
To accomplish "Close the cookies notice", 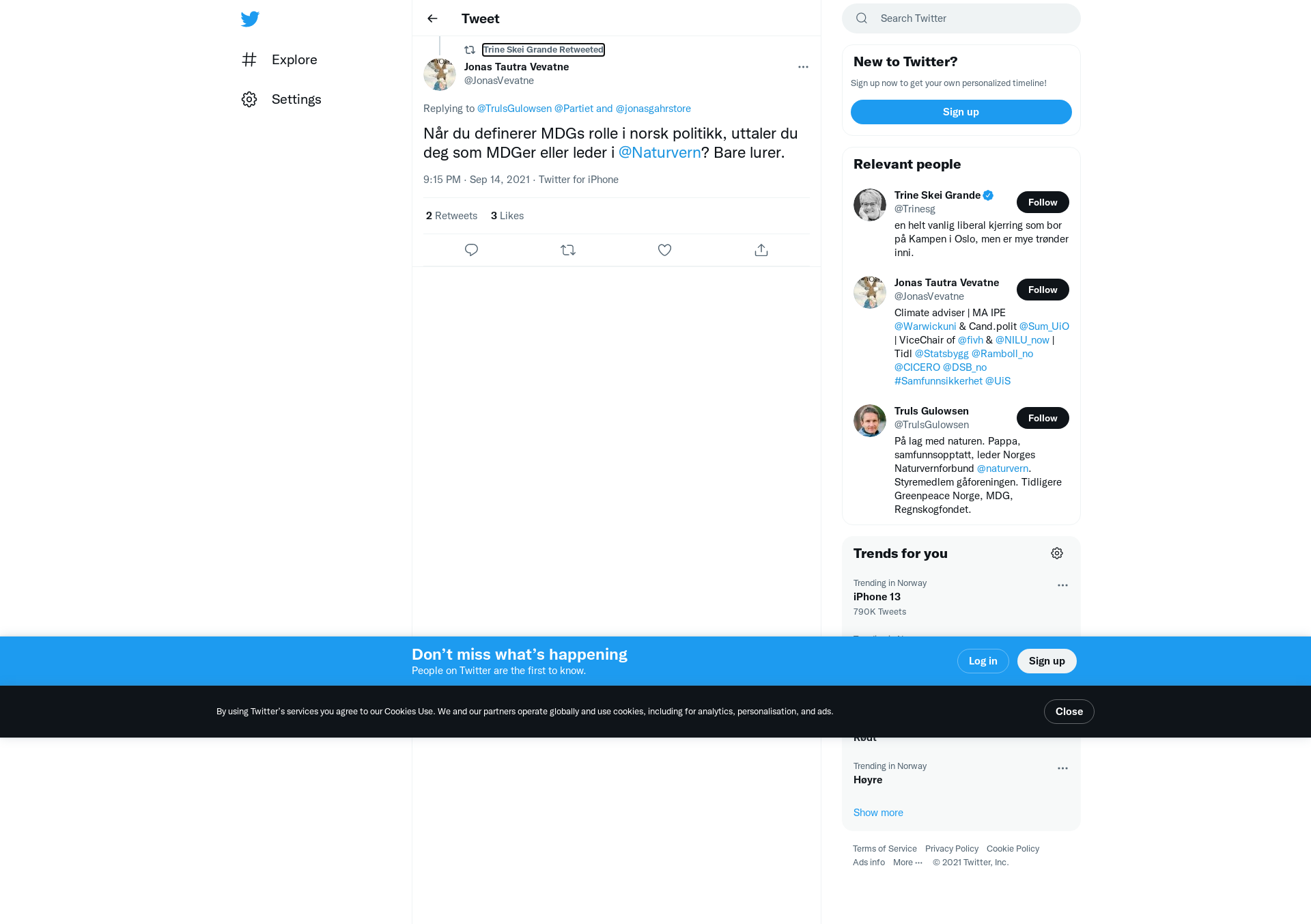I will point(1069,712).
